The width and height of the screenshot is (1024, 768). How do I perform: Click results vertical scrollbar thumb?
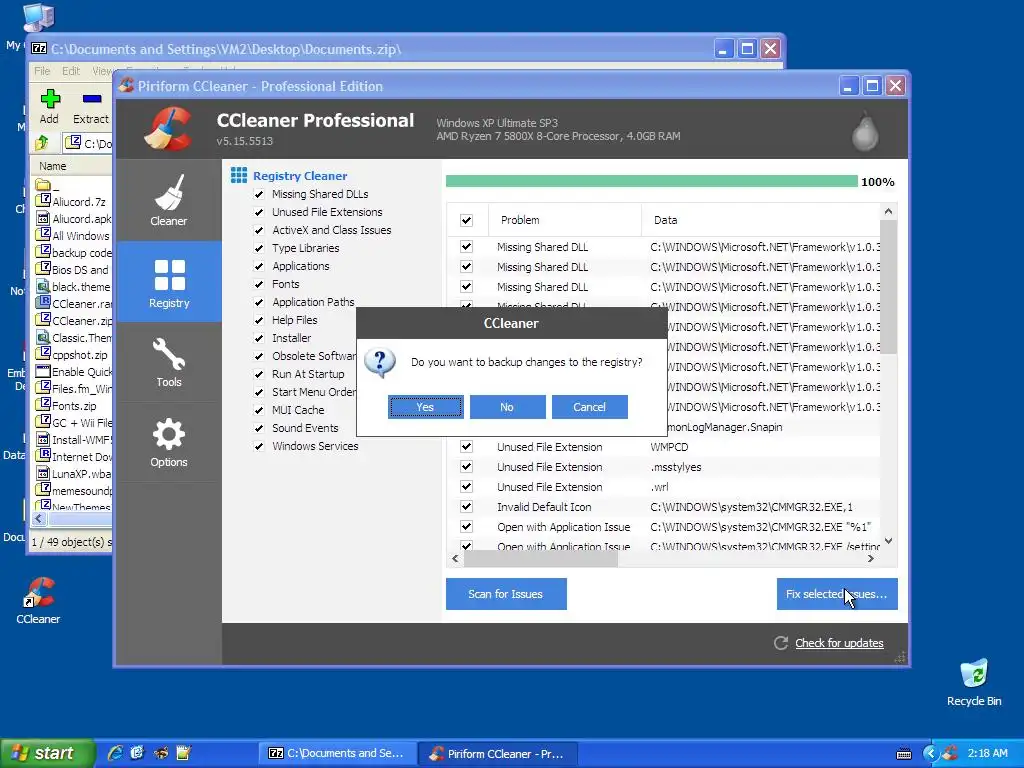888,287
